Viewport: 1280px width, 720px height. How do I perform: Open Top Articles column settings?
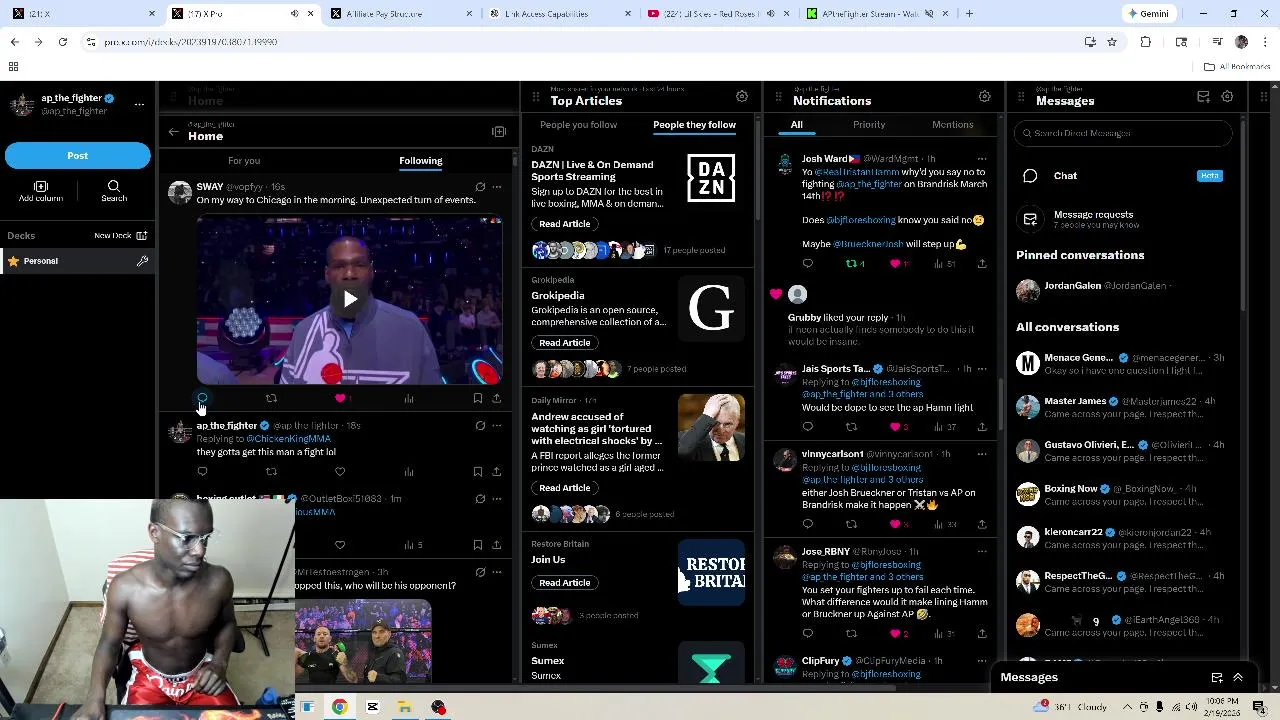pos(742,97)
